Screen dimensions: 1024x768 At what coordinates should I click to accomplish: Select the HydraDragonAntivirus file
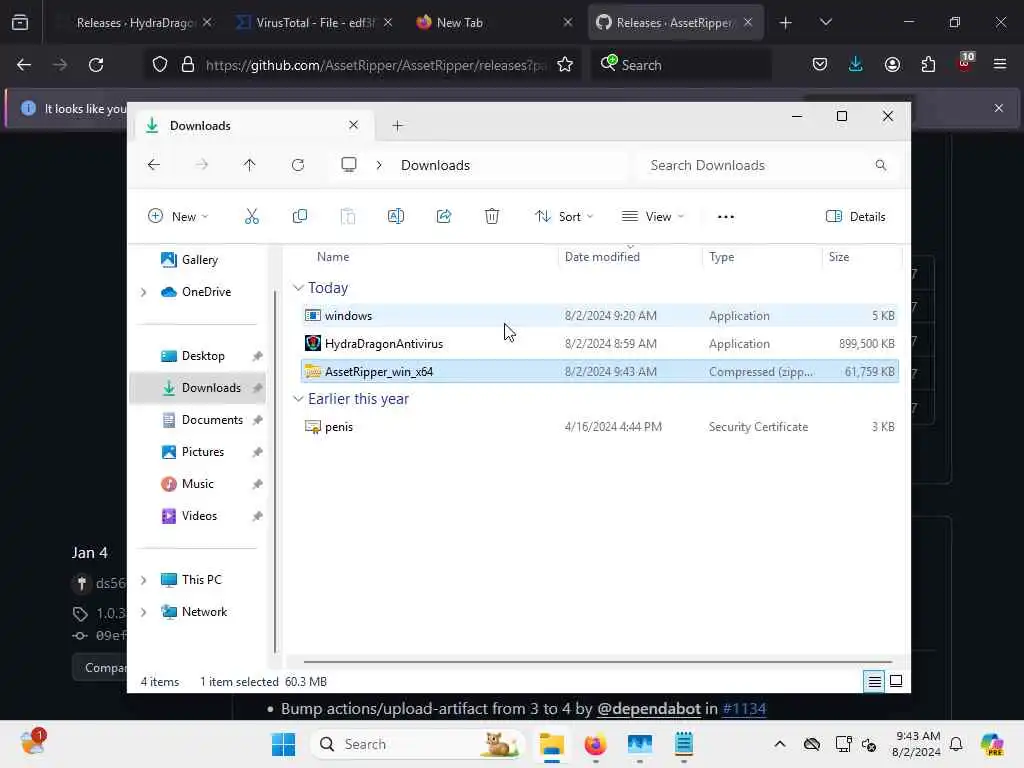click(x=600, y=344)
